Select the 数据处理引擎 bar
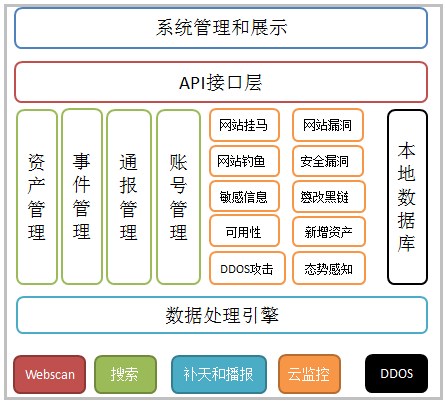The height and width of the screenshot is (402, 445). click(222, 315)
